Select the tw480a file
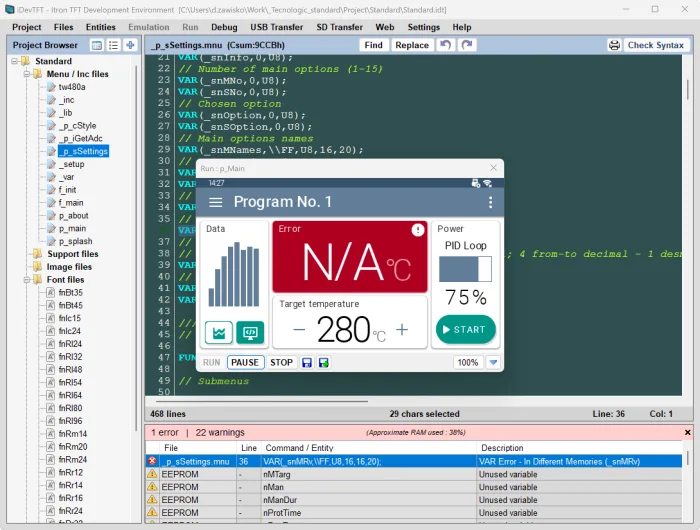This screenshot has height=530, width=700. pyautogui.click(x=72, y=87)
